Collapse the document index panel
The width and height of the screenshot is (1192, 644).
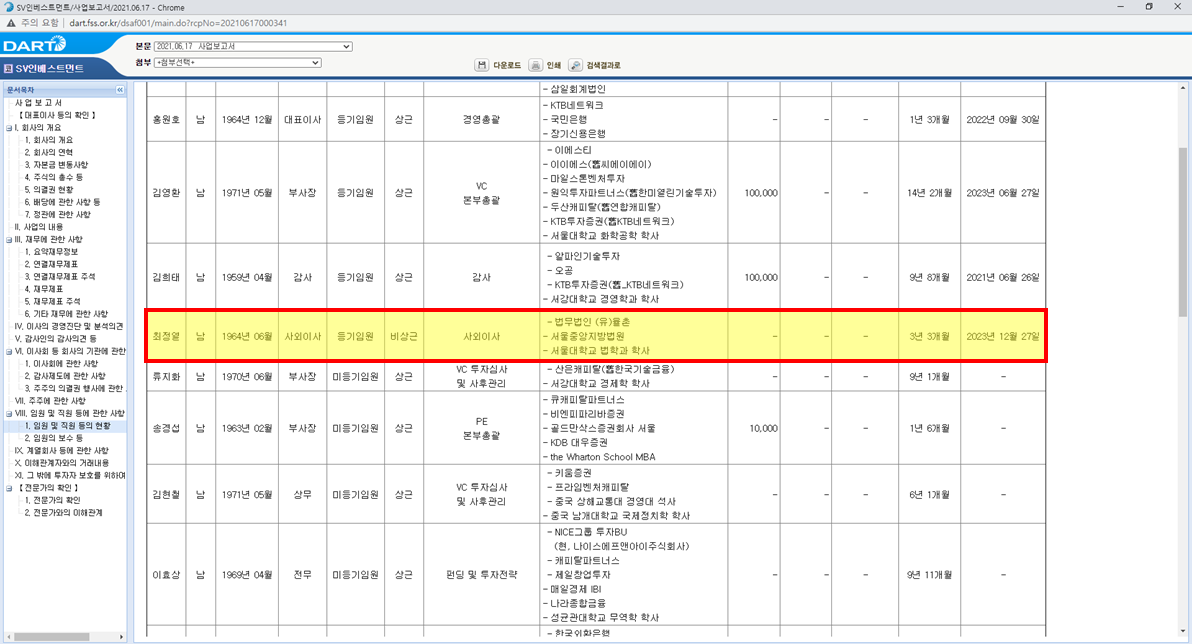tap(119, 90)
